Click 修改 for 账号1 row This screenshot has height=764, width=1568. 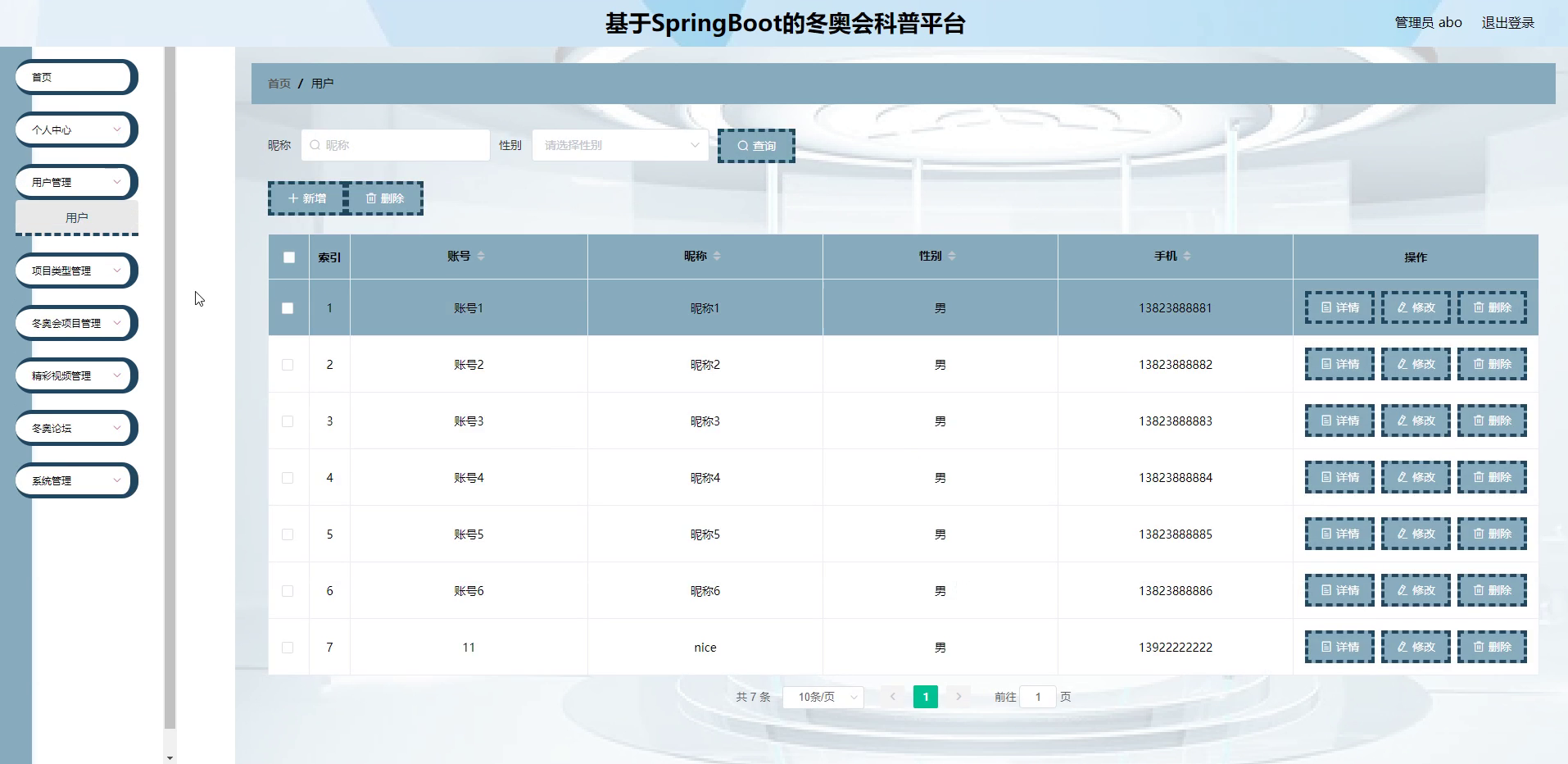1416,307
